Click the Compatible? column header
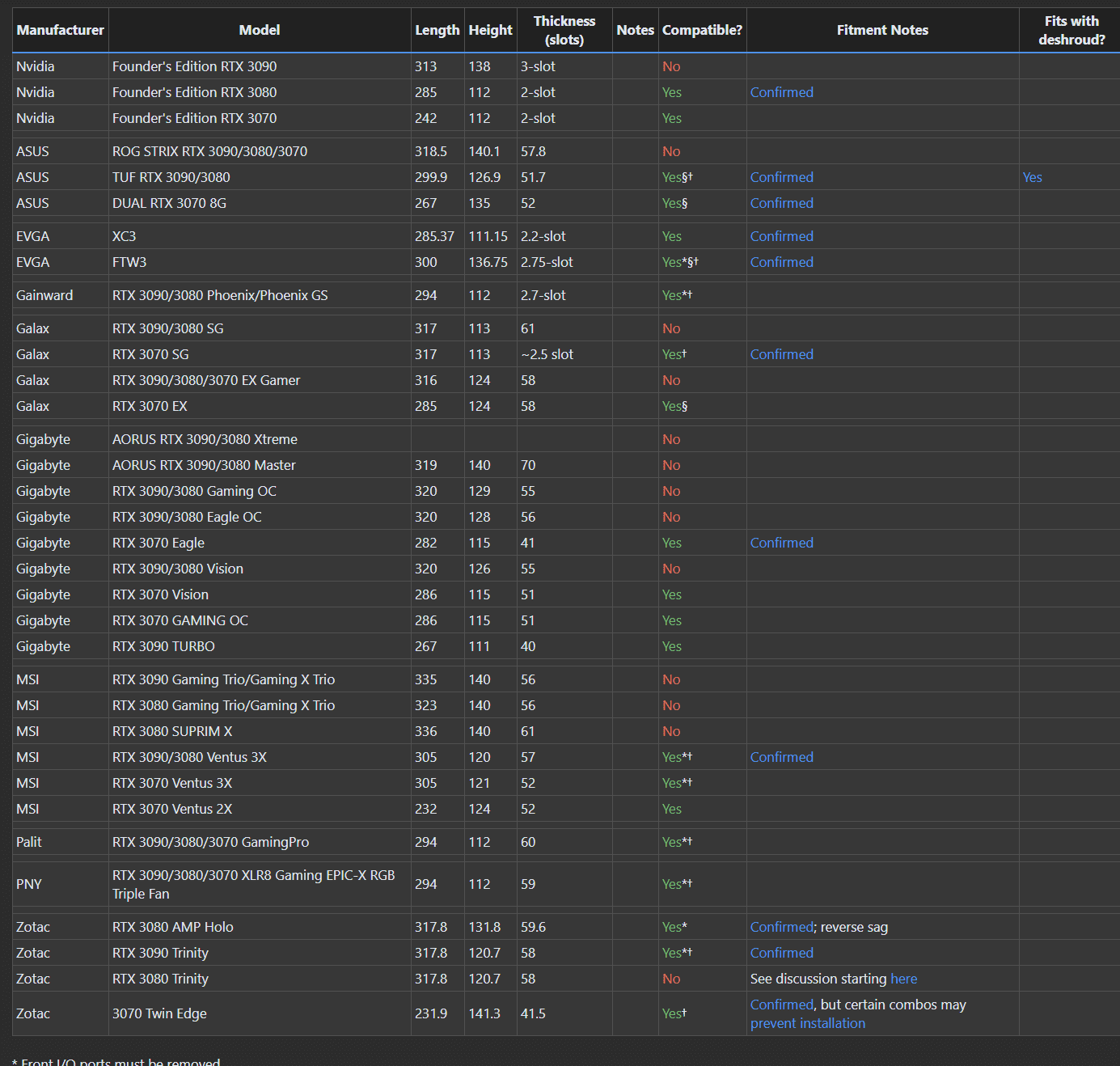Viewport: 1120px width, 1066px height. pos(702,30)
